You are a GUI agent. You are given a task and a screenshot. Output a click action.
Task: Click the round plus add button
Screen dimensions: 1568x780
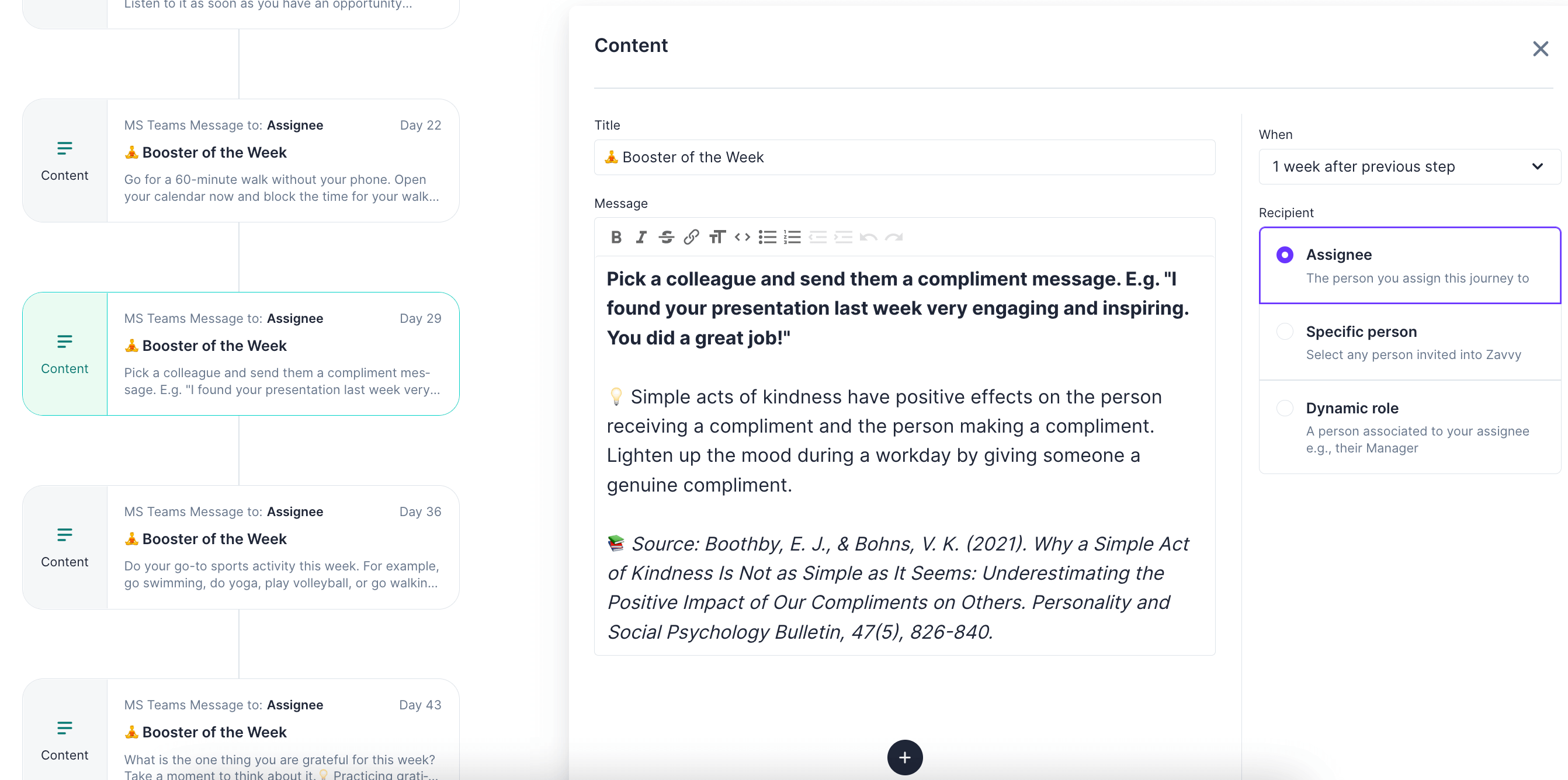pos(904,757)
